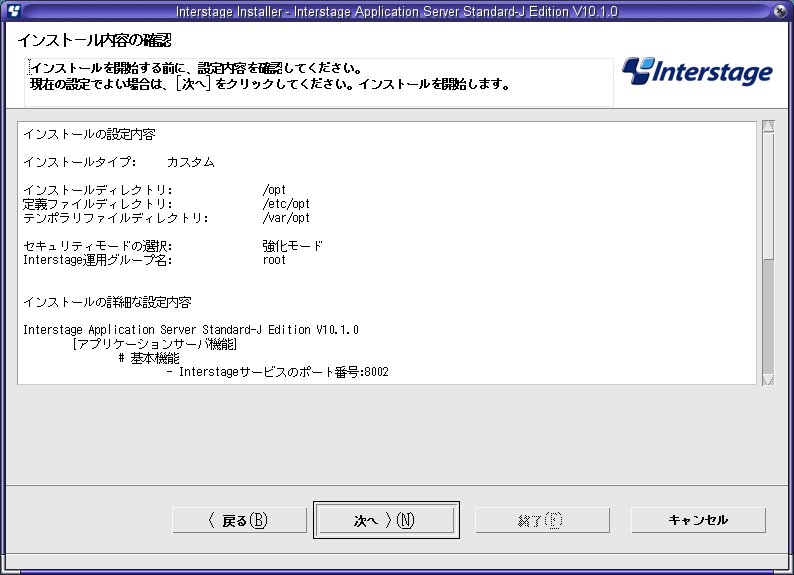Click the 強化モード value
The width and height of the screenshot is (794, 575).
pyautogui.click(x=292, y=246)
